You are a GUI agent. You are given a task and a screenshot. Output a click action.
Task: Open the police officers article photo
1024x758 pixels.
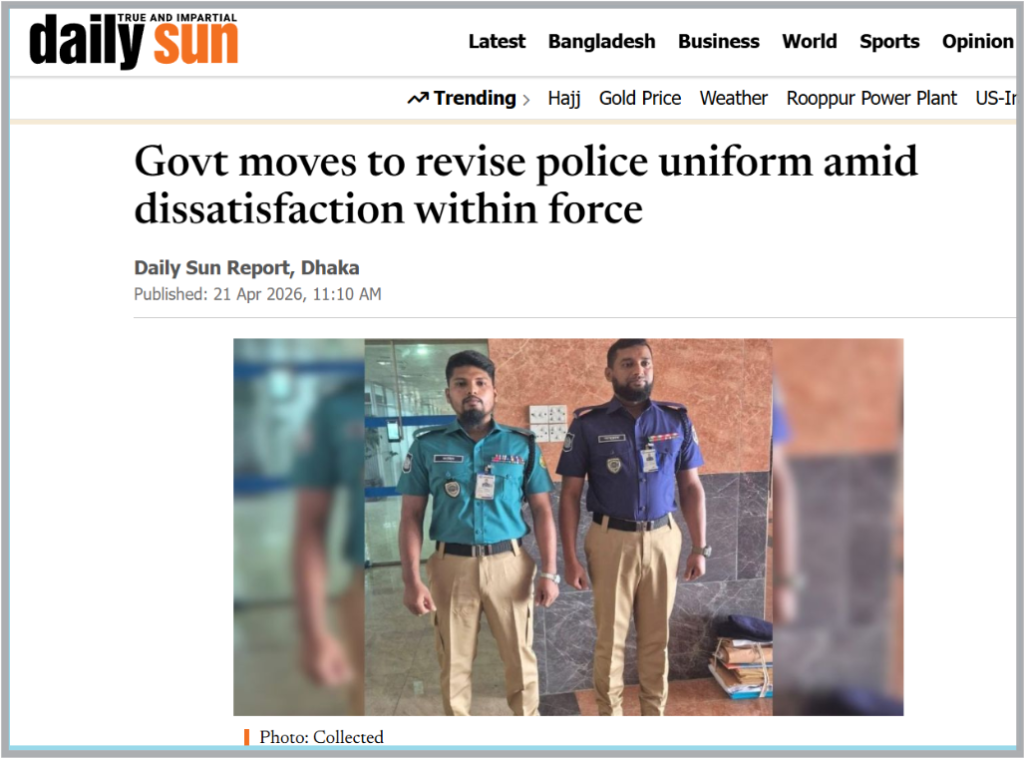pyautogui.click(x=568, y=527)
